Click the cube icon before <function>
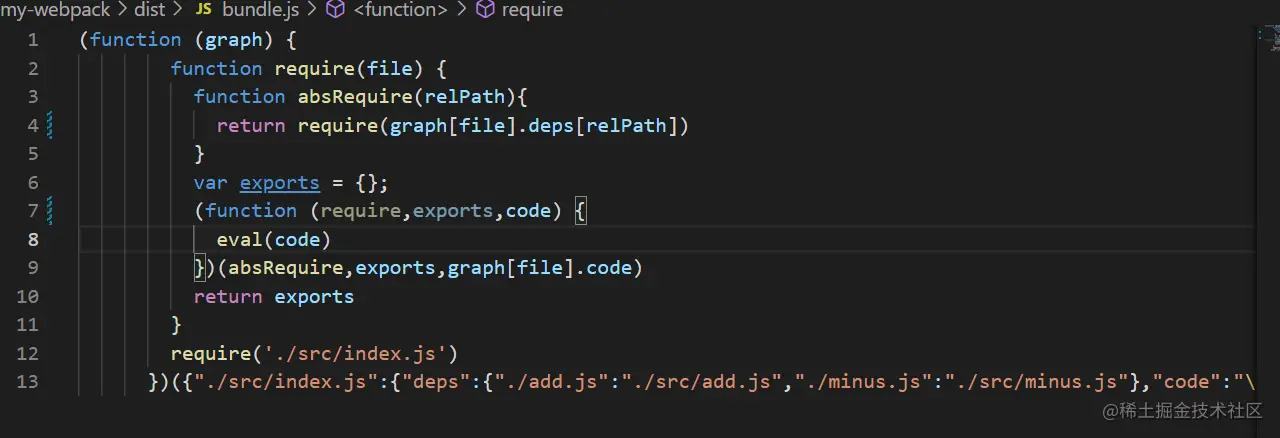 [336, 10]
